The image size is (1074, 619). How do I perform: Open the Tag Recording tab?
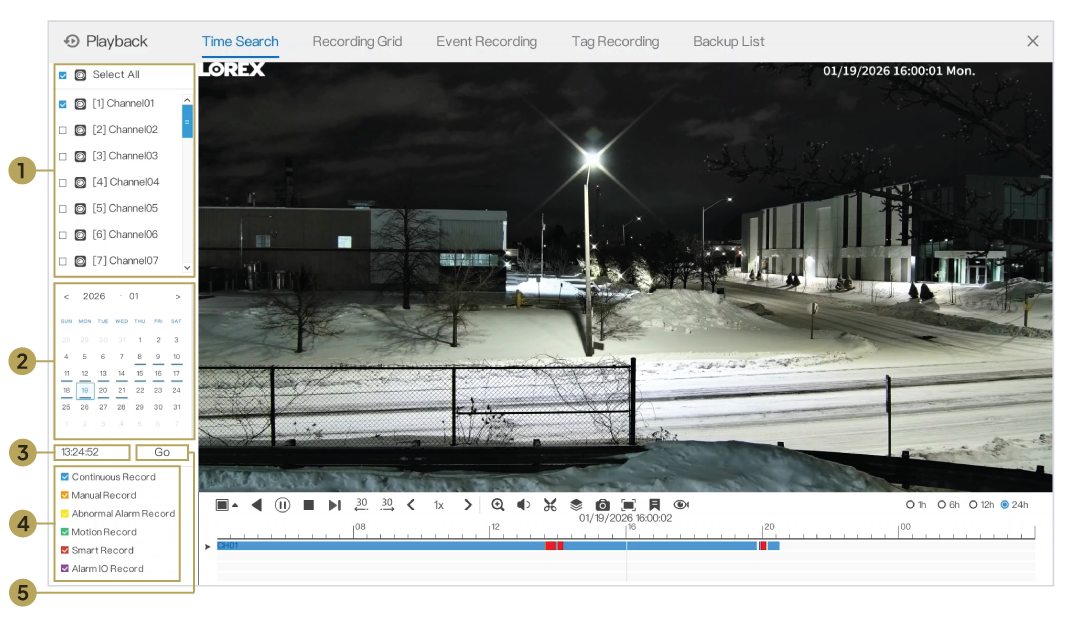tap(615, 42)
